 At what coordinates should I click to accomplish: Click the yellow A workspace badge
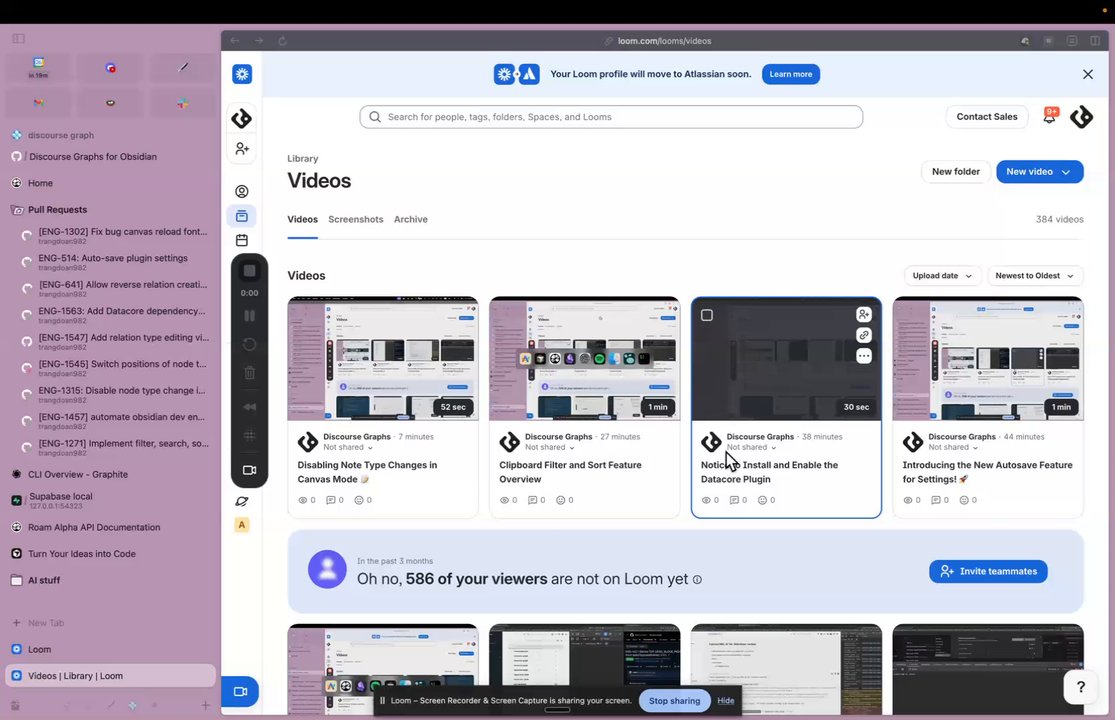242,525
